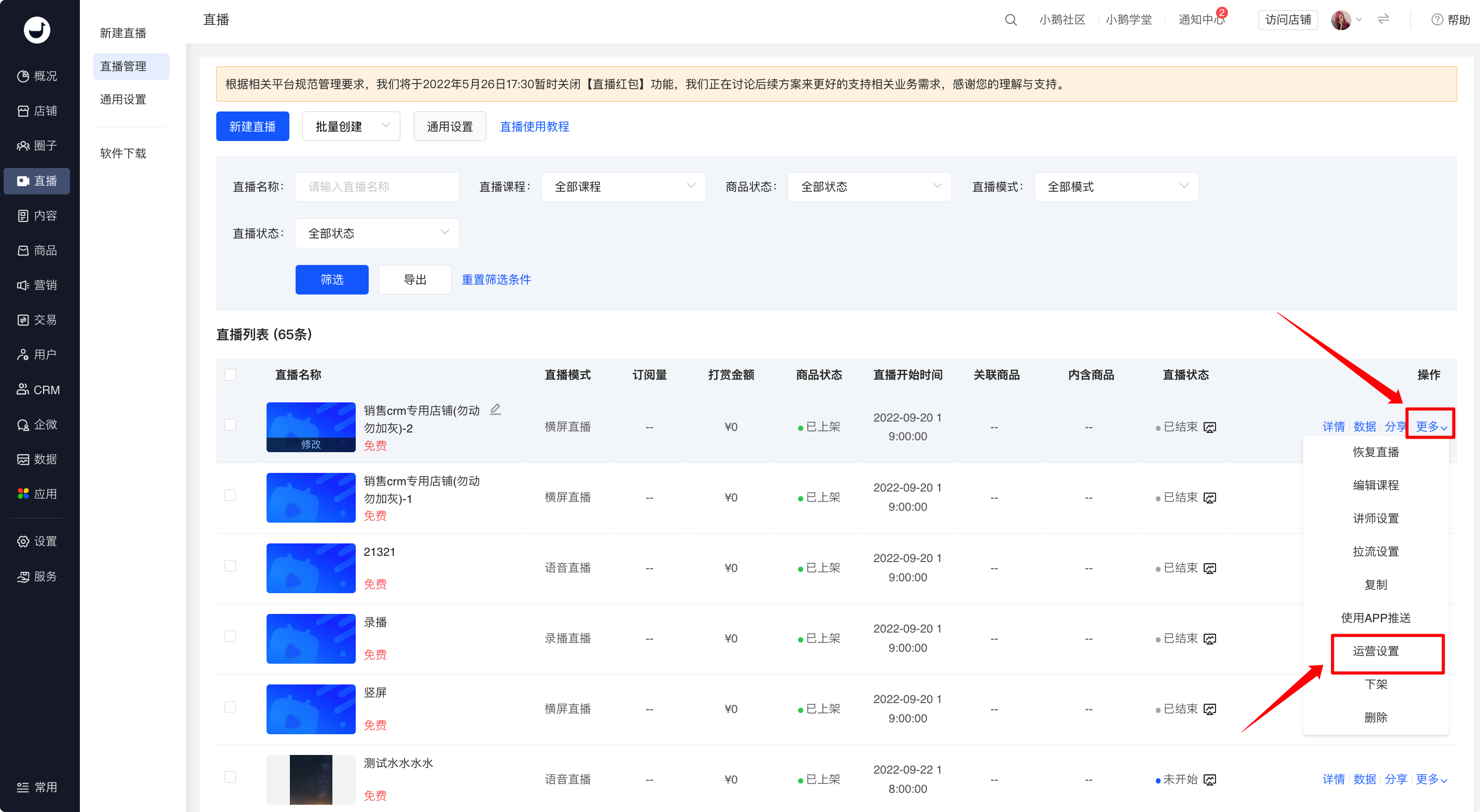This screenshot has height=812, width=1480.
Task: Click the 直播名称 input field
Action: click(x=377, y=187)
